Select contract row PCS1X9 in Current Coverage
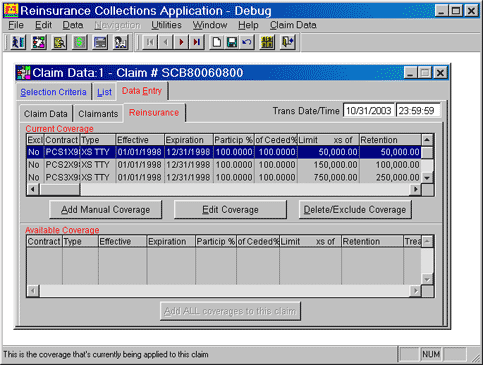This screenshot has width=483, height=365. click(224, 152)
